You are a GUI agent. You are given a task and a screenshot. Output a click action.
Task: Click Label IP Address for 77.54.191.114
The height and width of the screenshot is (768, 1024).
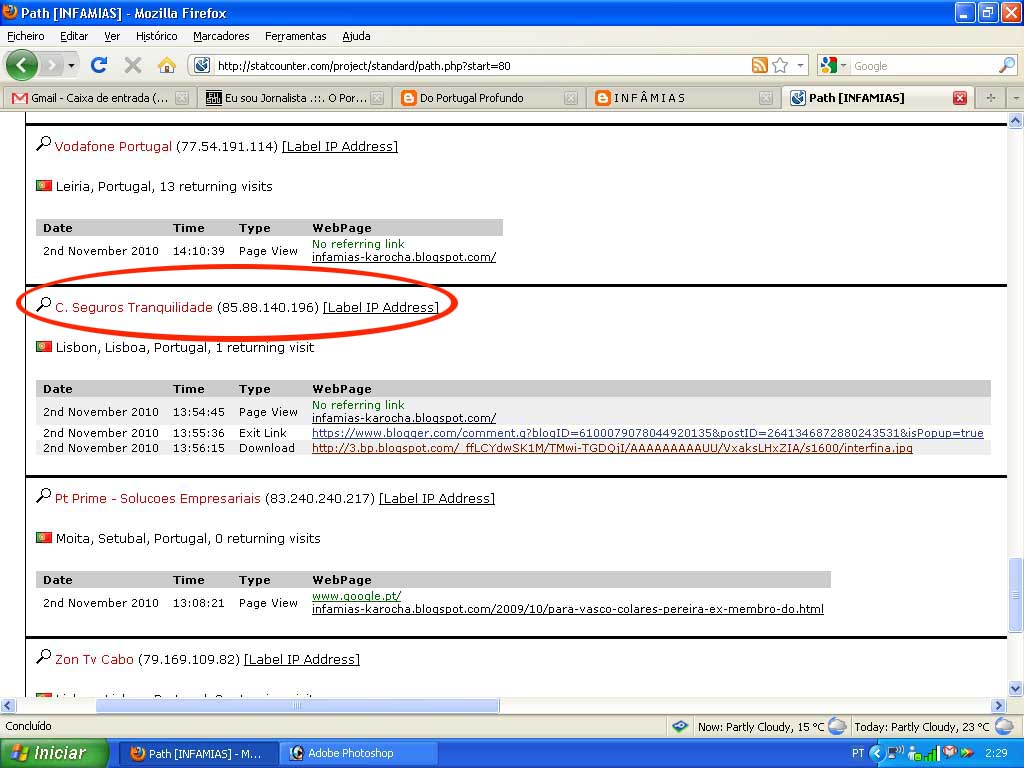point(340,146)
